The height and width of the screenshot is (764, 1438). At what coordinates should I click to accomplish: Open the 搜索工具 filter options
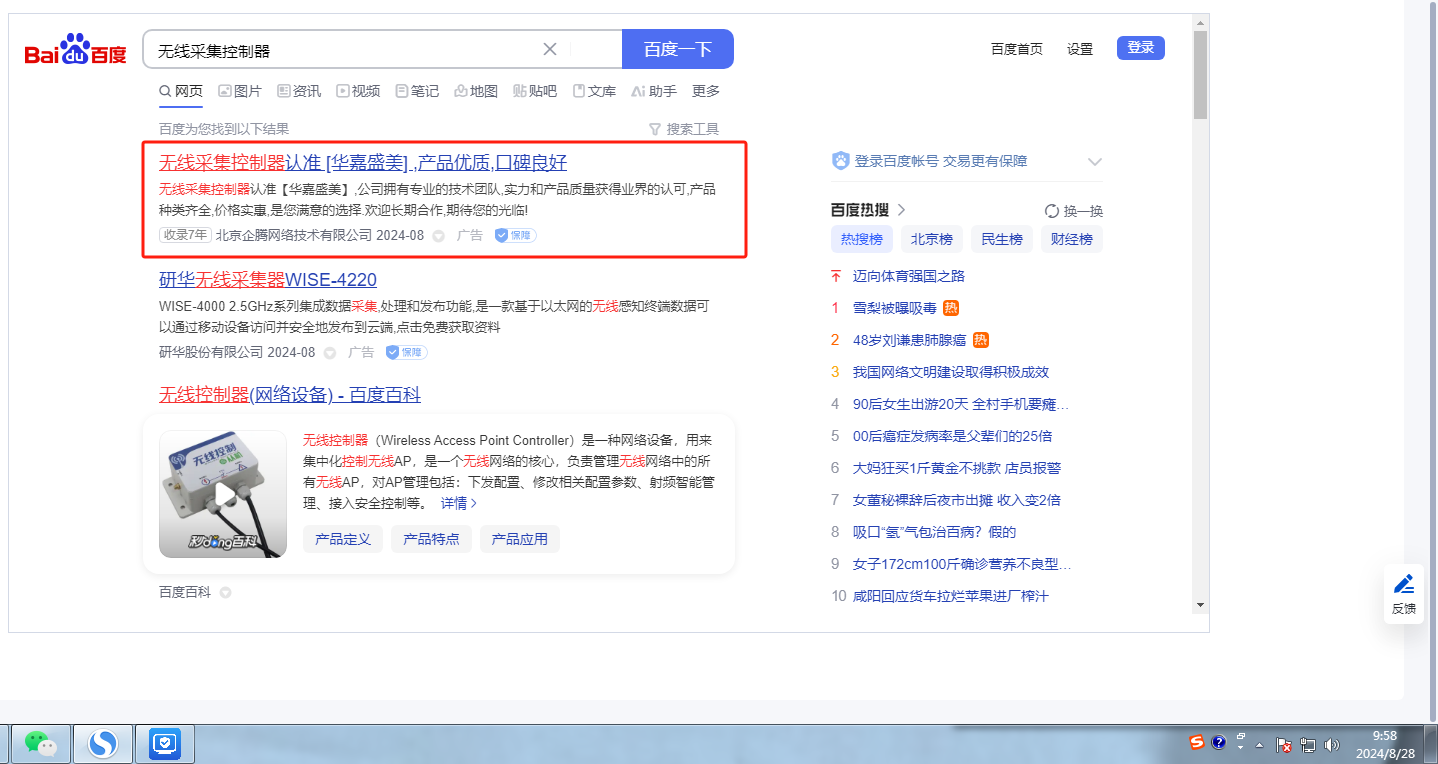click(684, 129)
